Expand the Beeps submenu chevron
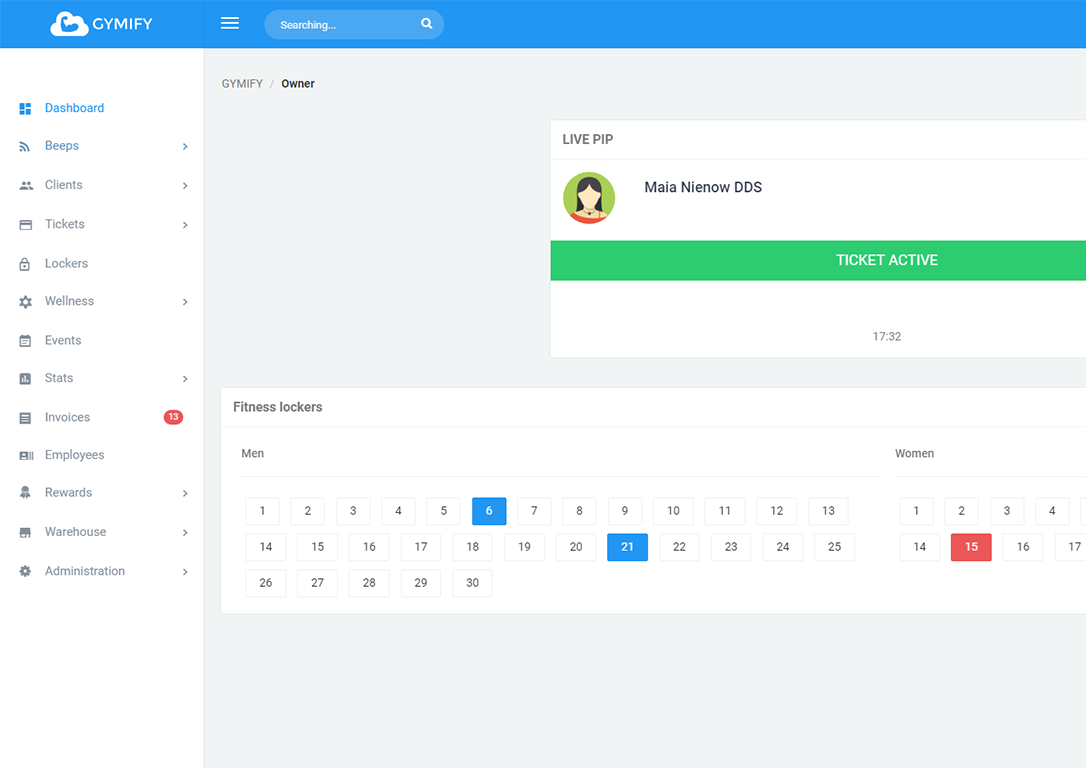1086x768 pixels. [185, 146]
